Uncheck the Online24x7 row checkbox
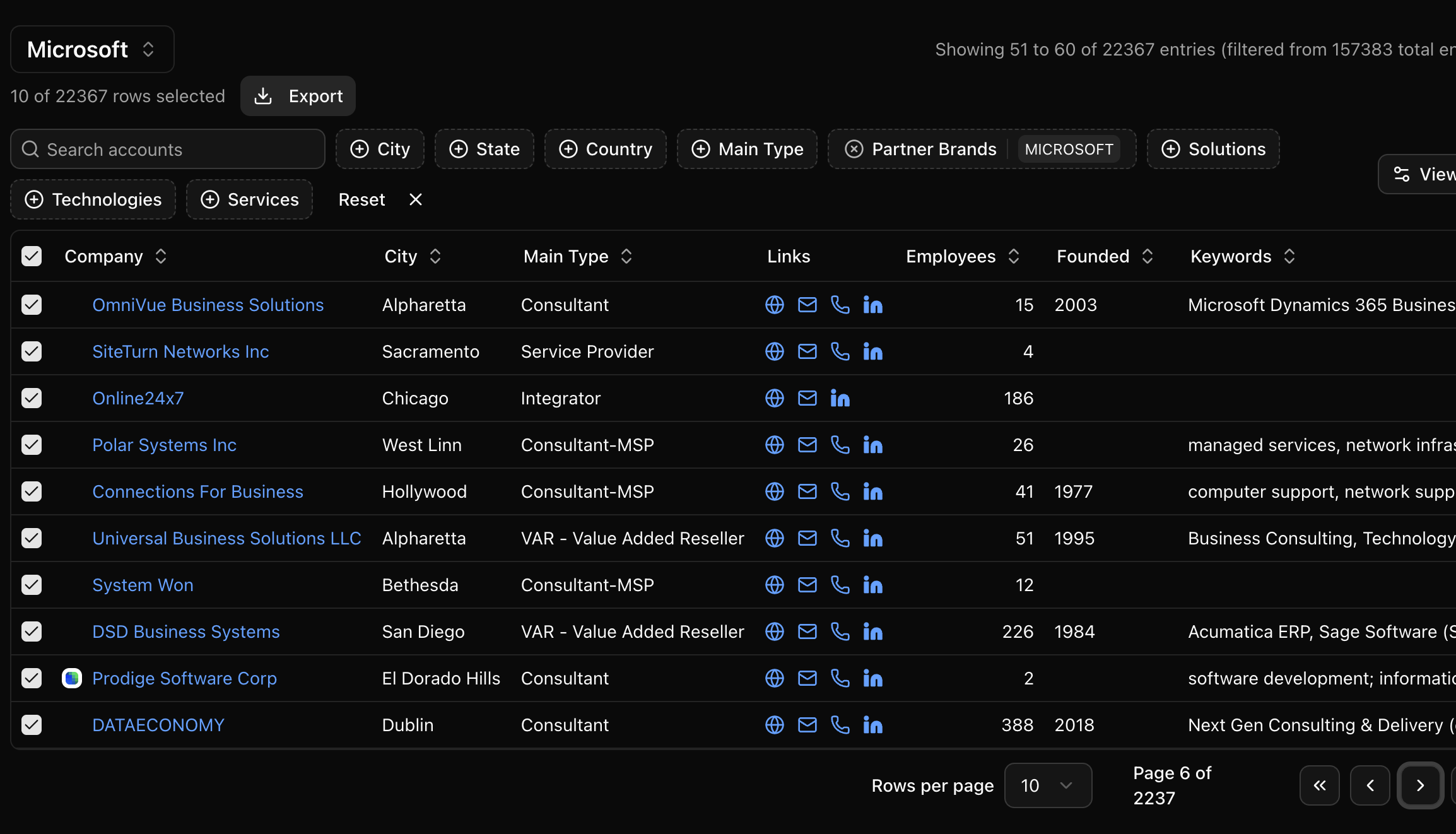Viewport: 1456px width, 834px height. click(x=32, y=398)
